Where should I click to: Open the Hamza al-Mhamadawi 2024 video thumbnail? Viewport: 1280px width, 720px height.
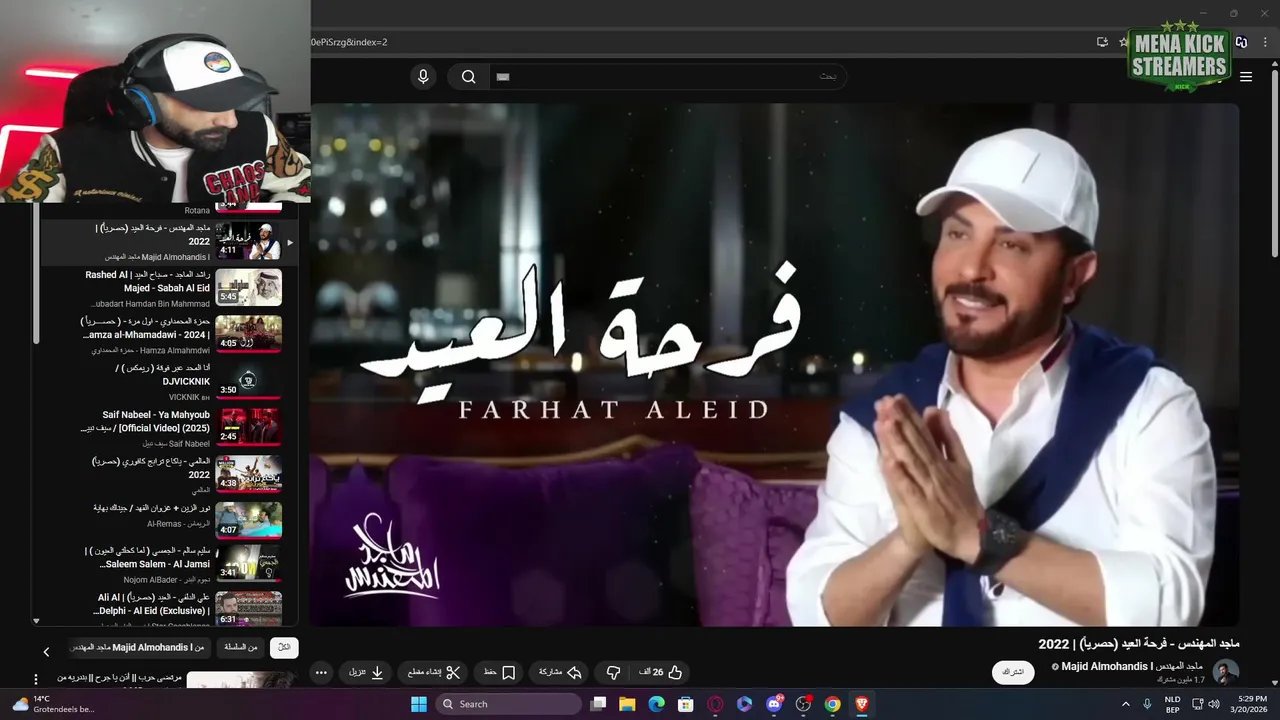[x=249, y=334]
